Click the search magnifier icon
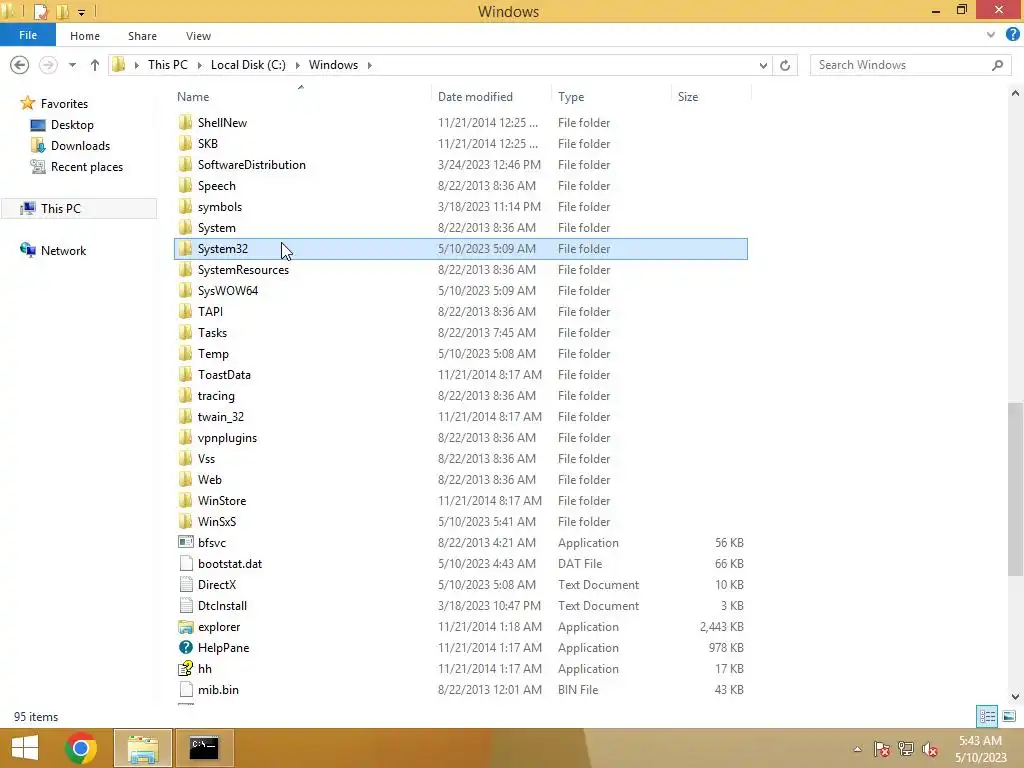The height and width of the screenshot is (768, 1024). tap(997, 65)
